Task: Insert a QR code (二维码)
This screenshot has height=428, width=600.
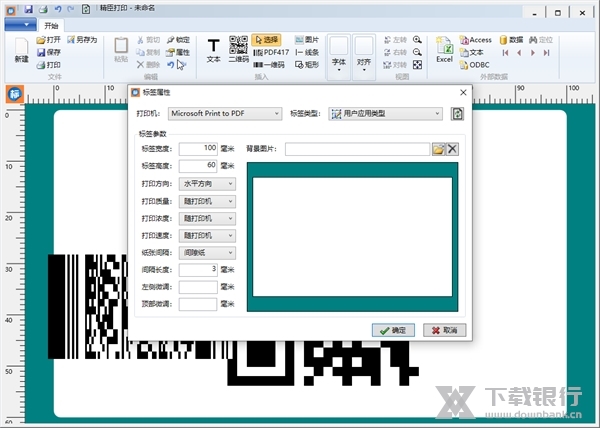Action: pos(238,50)
